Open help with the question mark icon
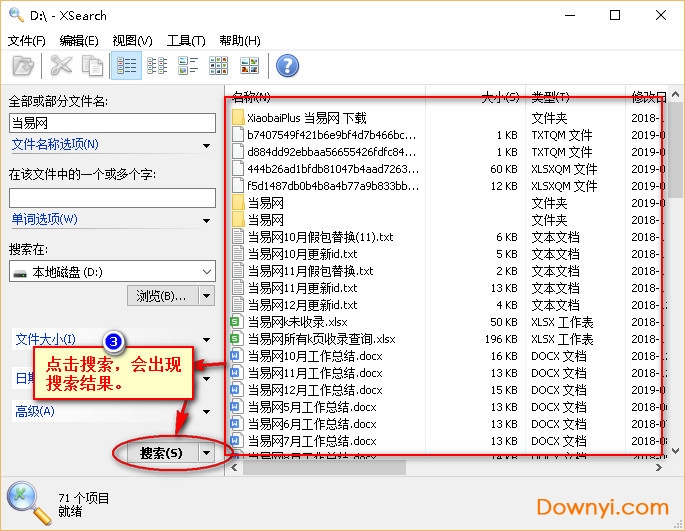This screenshot has height=531, width=685. (x=288, y=66)
